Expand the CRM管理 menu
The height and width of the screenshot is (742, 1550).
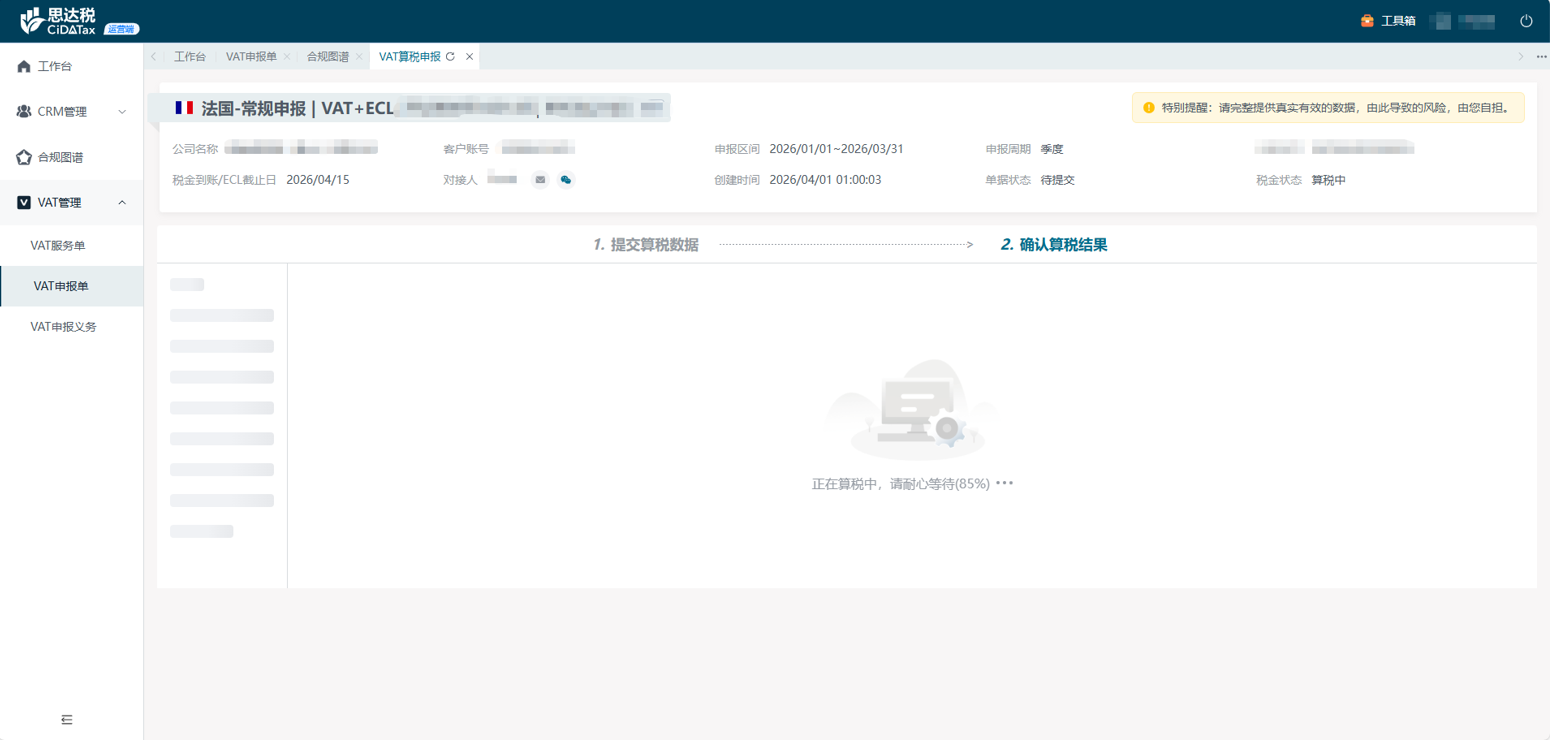pos(71,112)
